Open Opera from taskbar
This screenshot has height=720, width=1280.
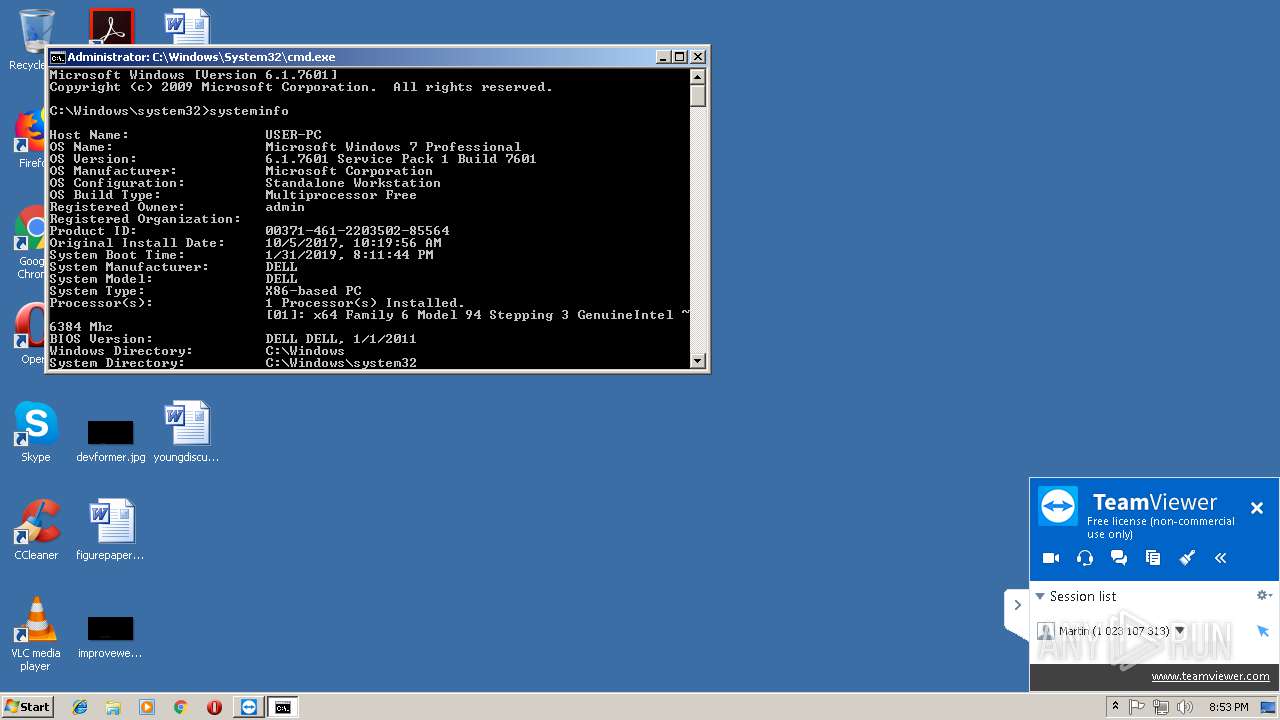click(x=214, y=707)
